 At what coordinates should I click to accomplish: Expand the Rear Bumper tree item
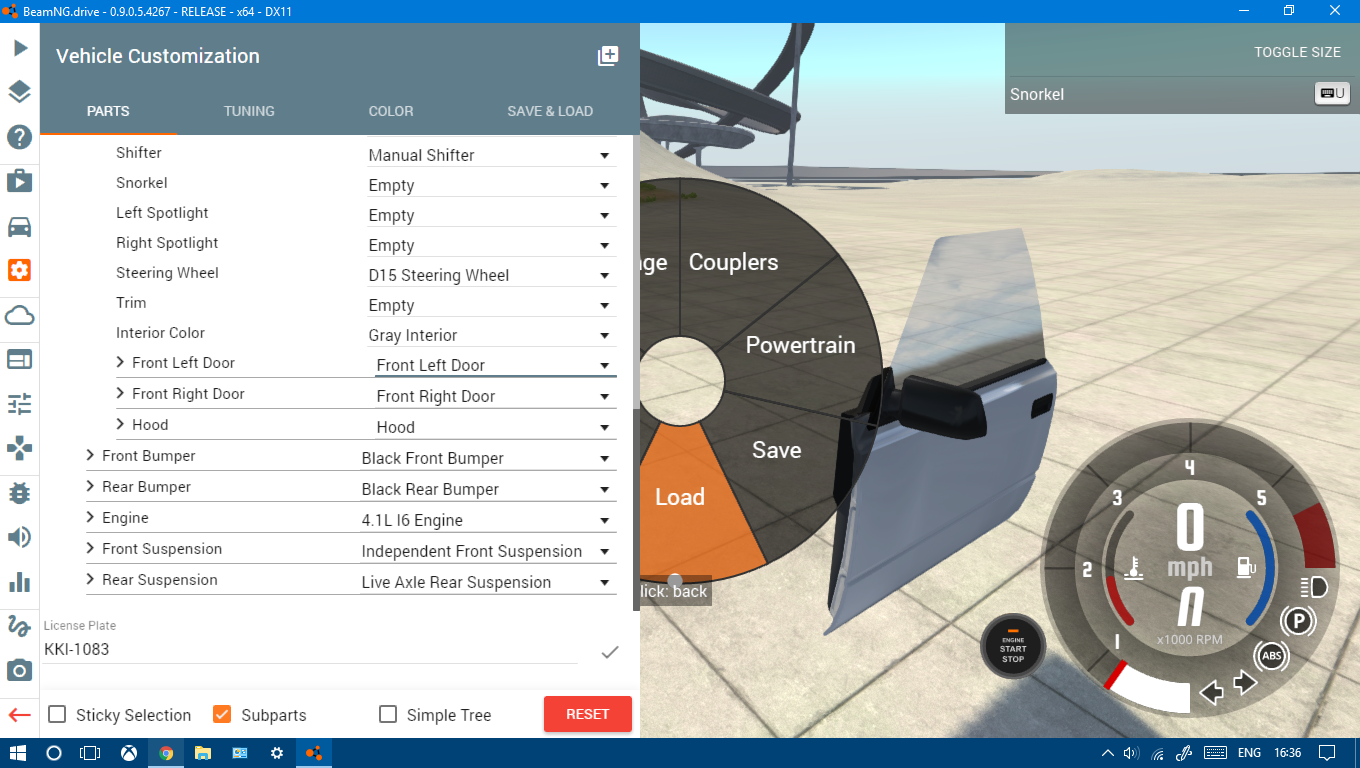91,486
